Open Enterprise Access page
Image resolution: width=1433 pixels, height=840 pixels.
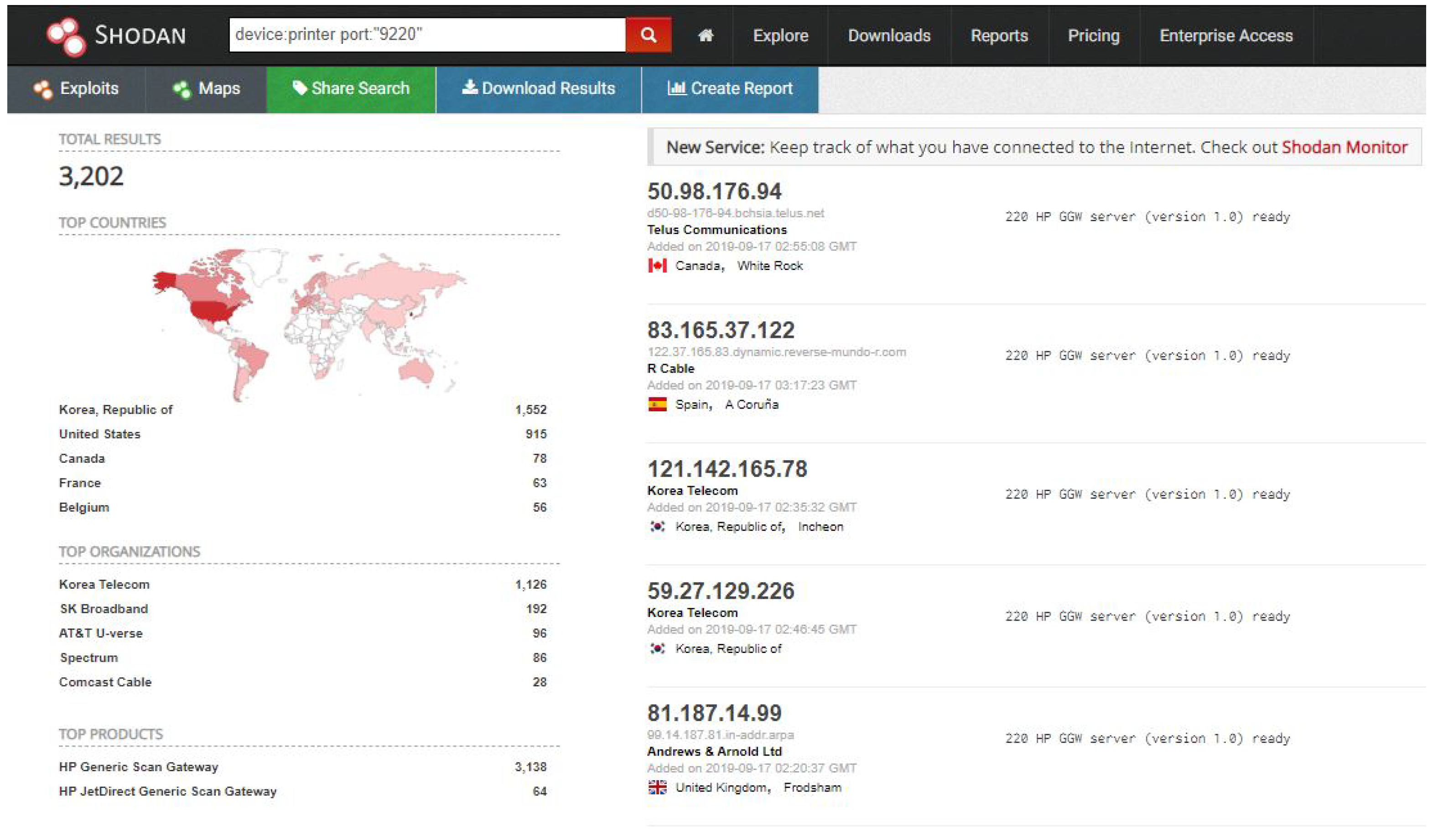pyautogui.click(x=1225, y=36)
